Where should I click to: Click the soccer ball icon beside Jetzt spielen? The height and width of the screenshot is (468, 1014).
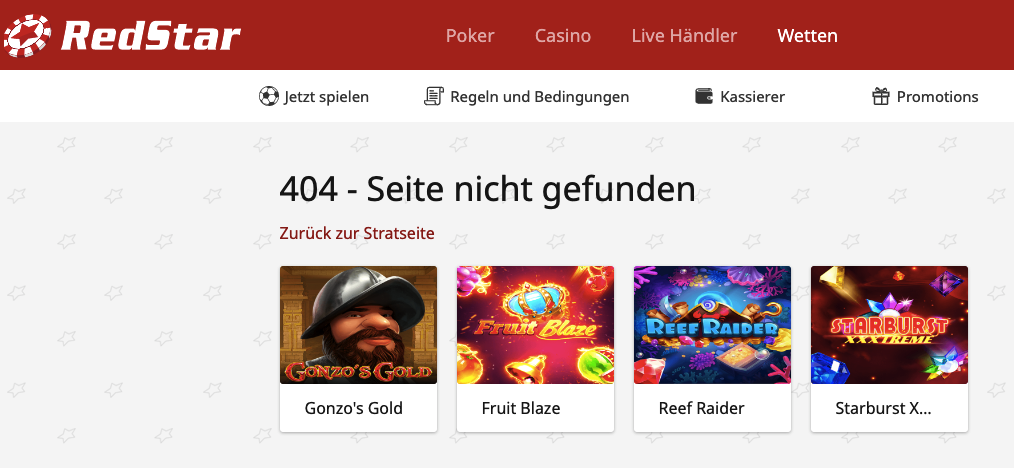[268, 97]
